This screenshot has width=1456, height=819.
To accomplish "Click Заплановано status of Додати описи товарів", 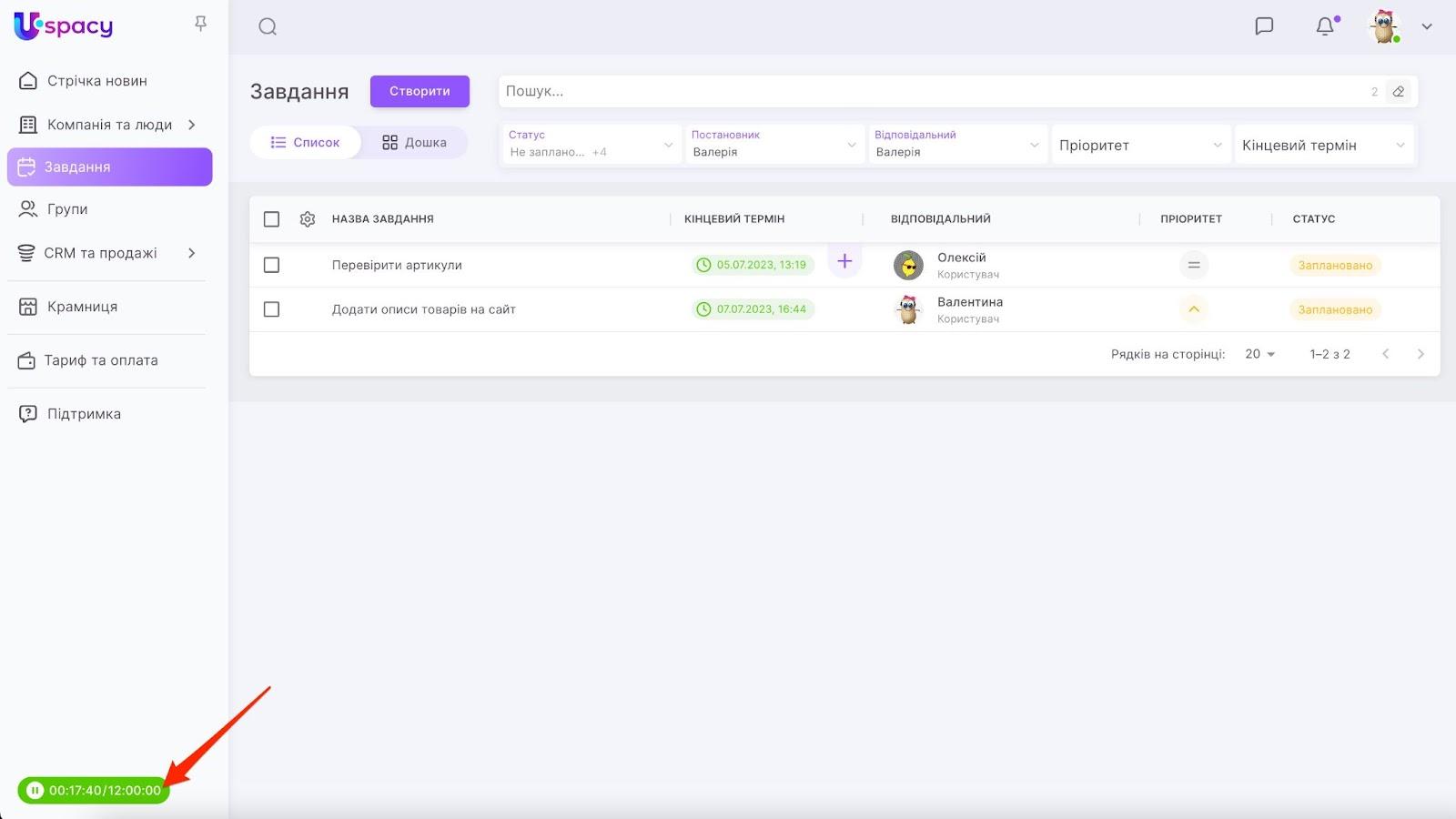I will tap(1335, 310).
